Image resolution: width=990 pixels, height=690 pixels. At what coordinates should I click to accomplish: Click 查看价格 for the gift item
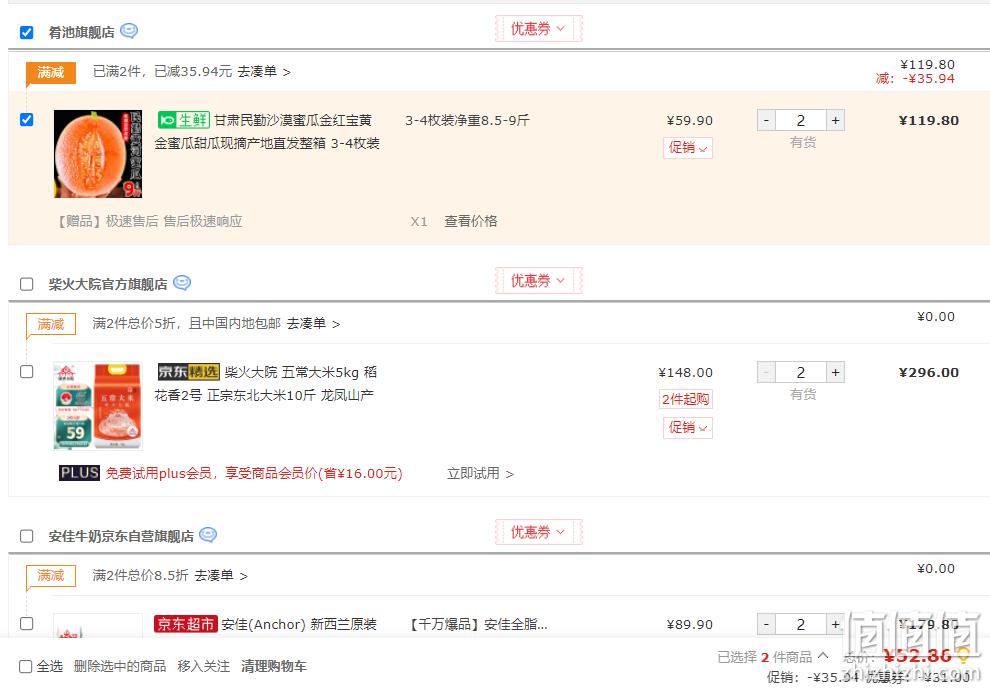click(x=470, y=221)
